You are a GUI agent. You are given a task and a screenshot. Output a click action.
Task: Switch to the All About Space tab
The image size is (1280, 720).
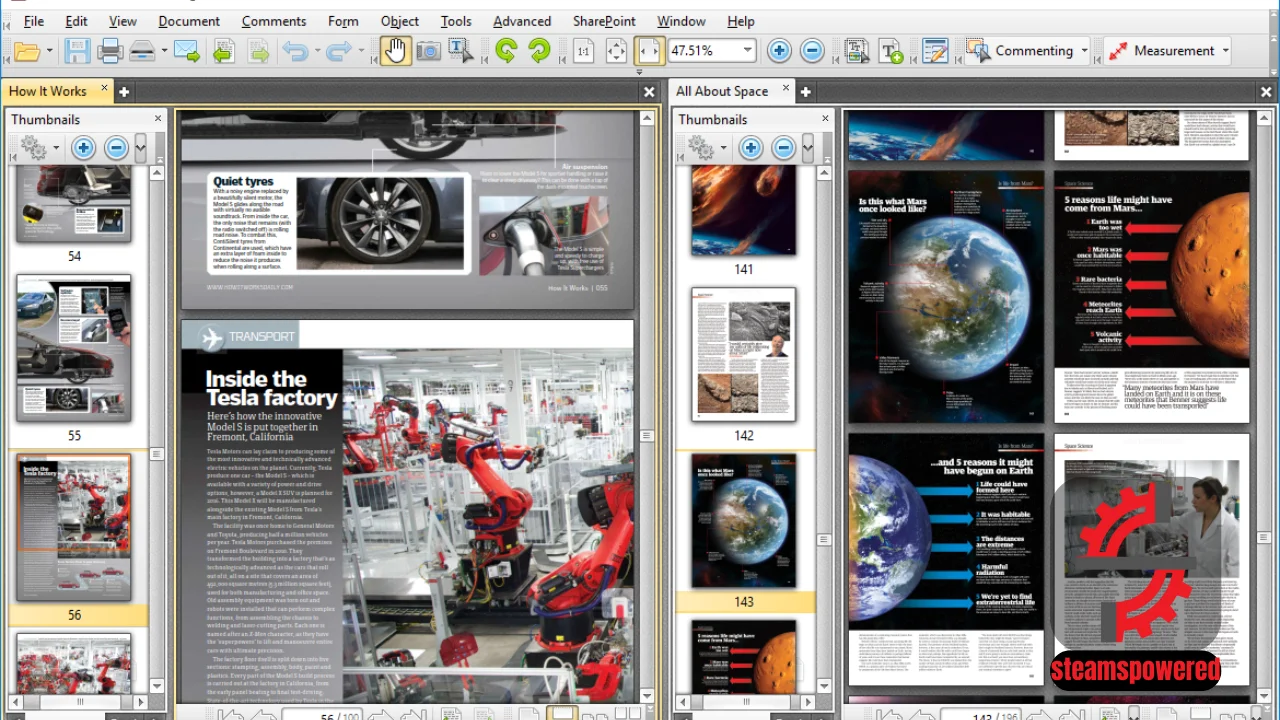tap(722, 91)
